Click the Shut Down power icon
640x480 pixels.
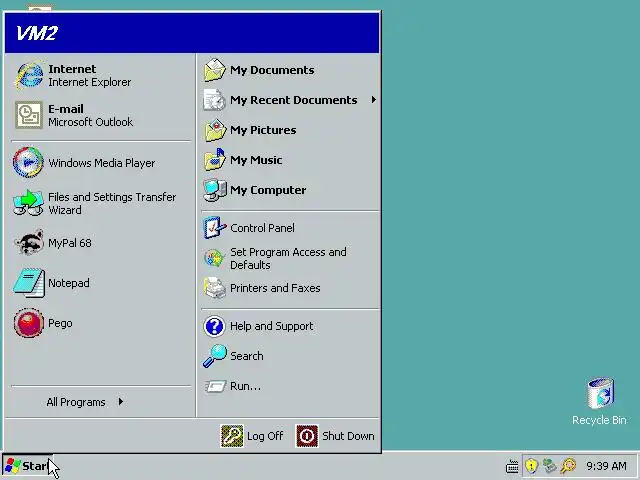pos(307,436)
